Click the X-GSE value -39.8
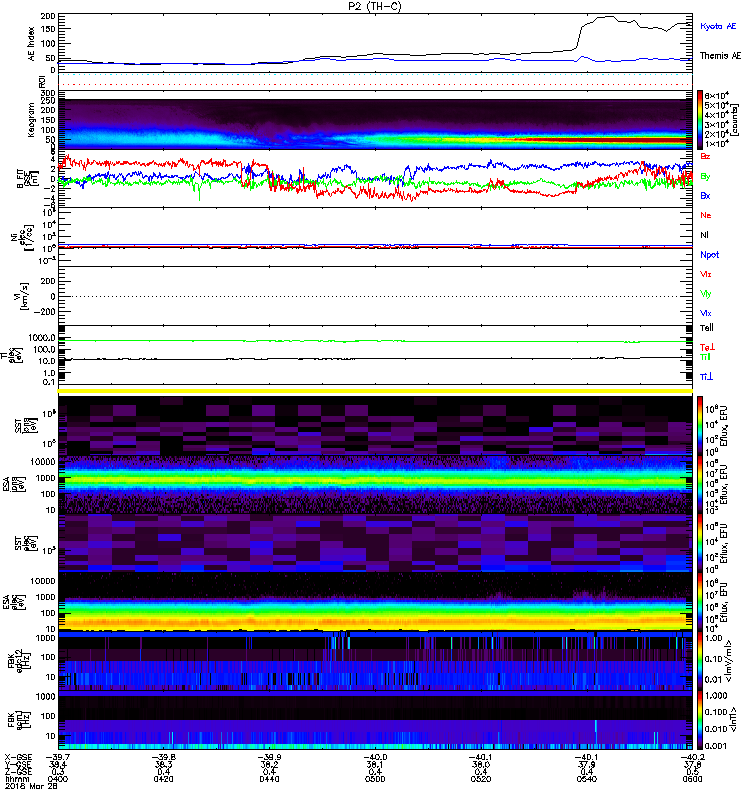This screenshot has width=750, height=800. [x=163, y=757]
